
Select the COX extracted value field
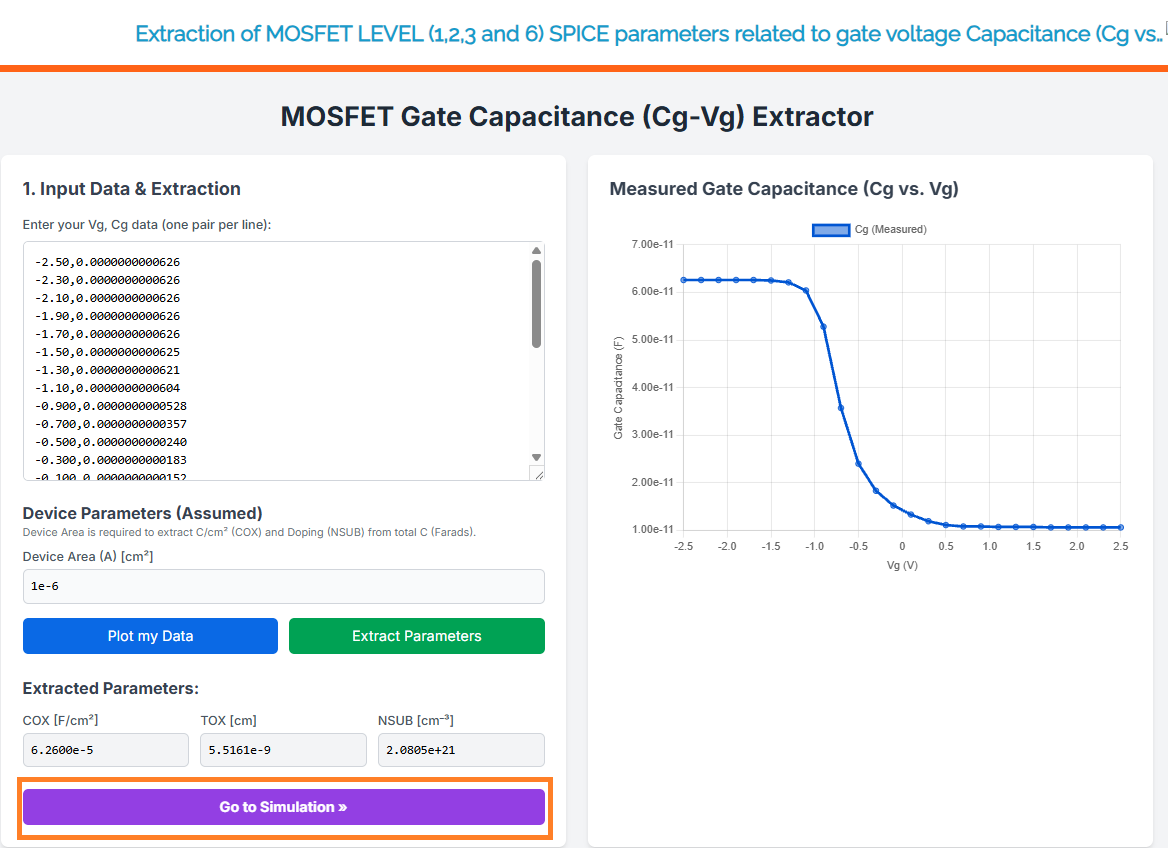tap(106, 750)
